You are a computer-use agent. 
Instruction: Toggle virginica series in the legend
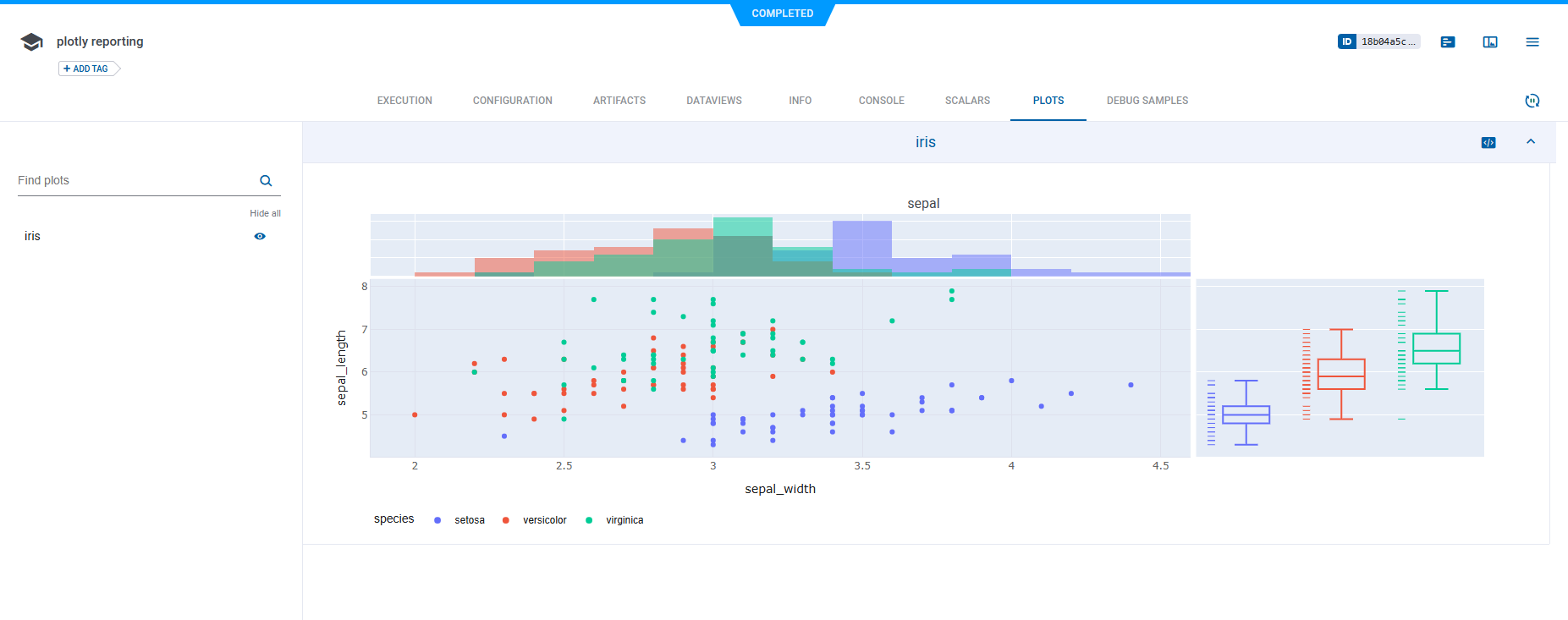[615, 520]
